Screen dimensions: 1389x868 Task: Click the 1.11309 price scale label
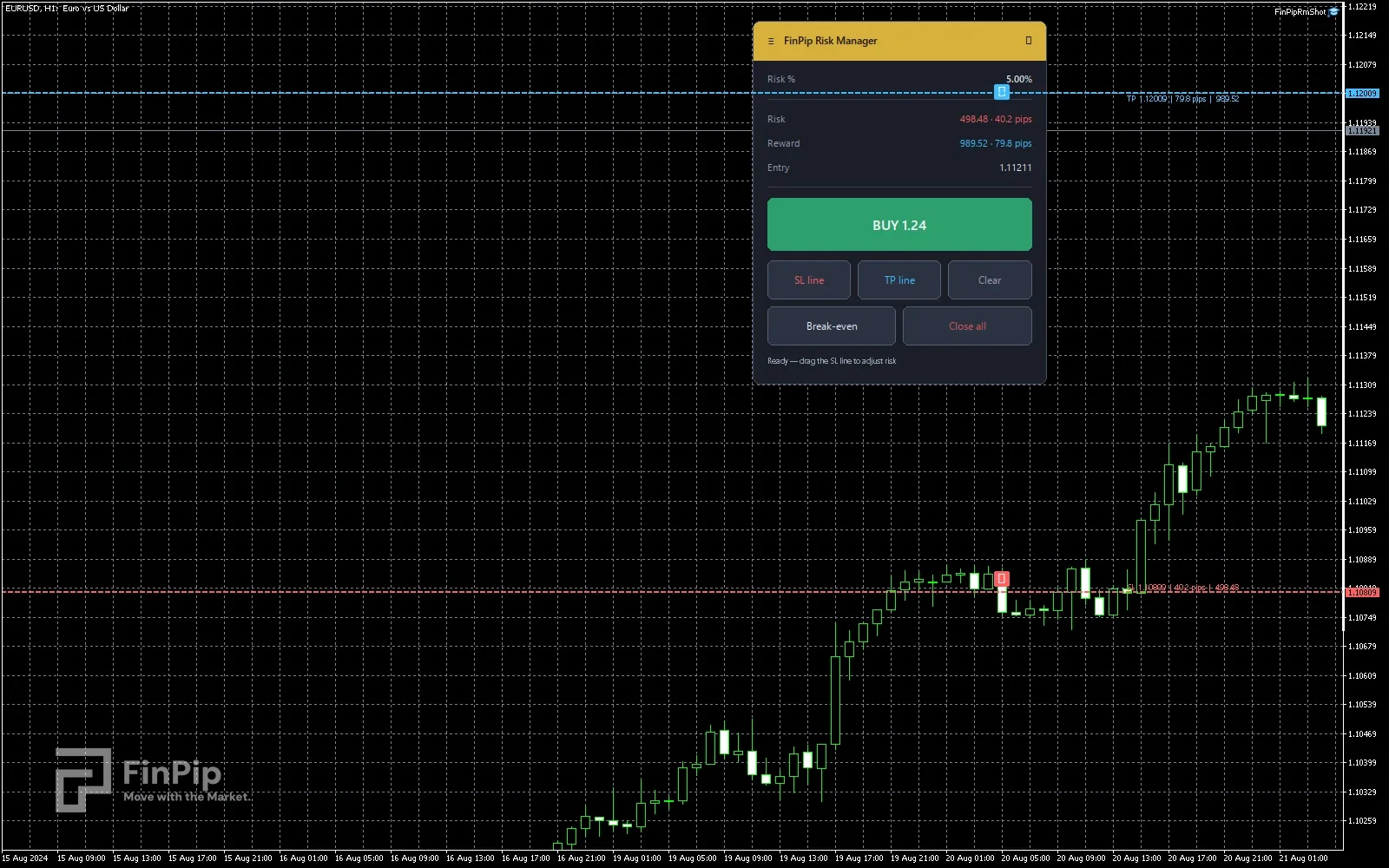click(x=1362, y=385)
